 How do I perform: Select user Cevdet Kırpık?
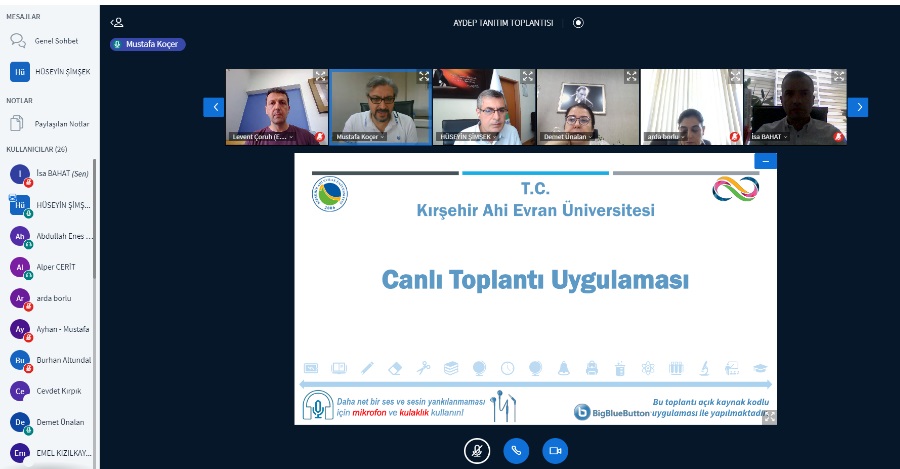click(x=50, y=391)
